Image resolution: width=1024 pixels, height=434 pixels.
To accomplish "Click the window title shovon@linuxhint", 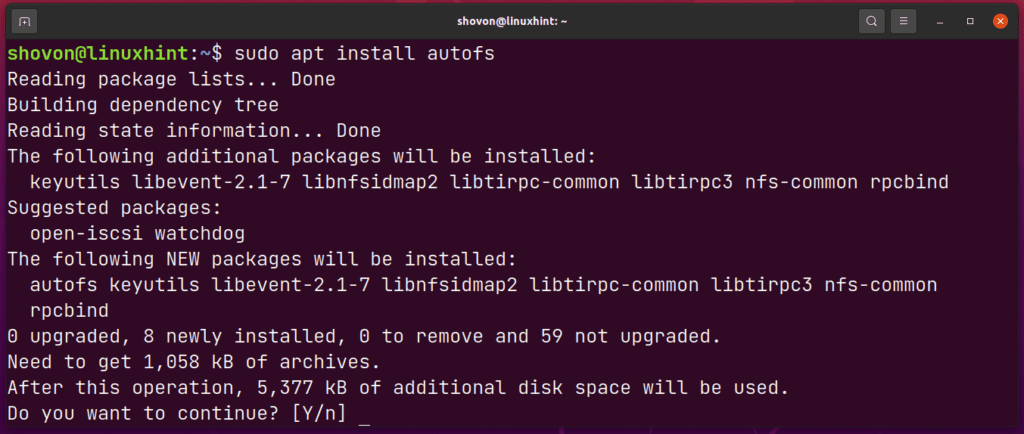I will [511, 20].
